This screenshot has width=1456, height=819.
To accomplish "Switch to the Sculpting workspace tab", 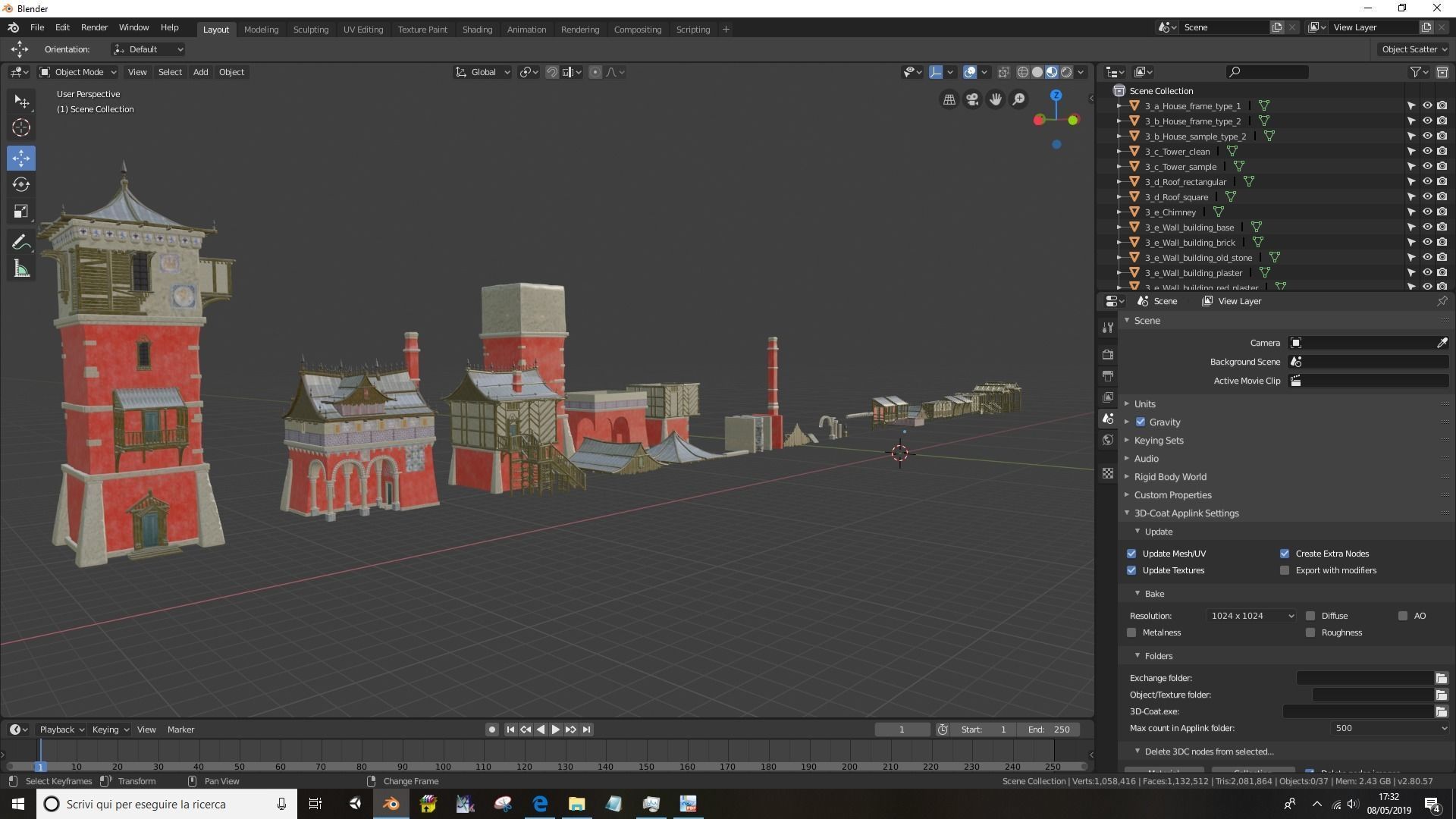I will 311,30.
